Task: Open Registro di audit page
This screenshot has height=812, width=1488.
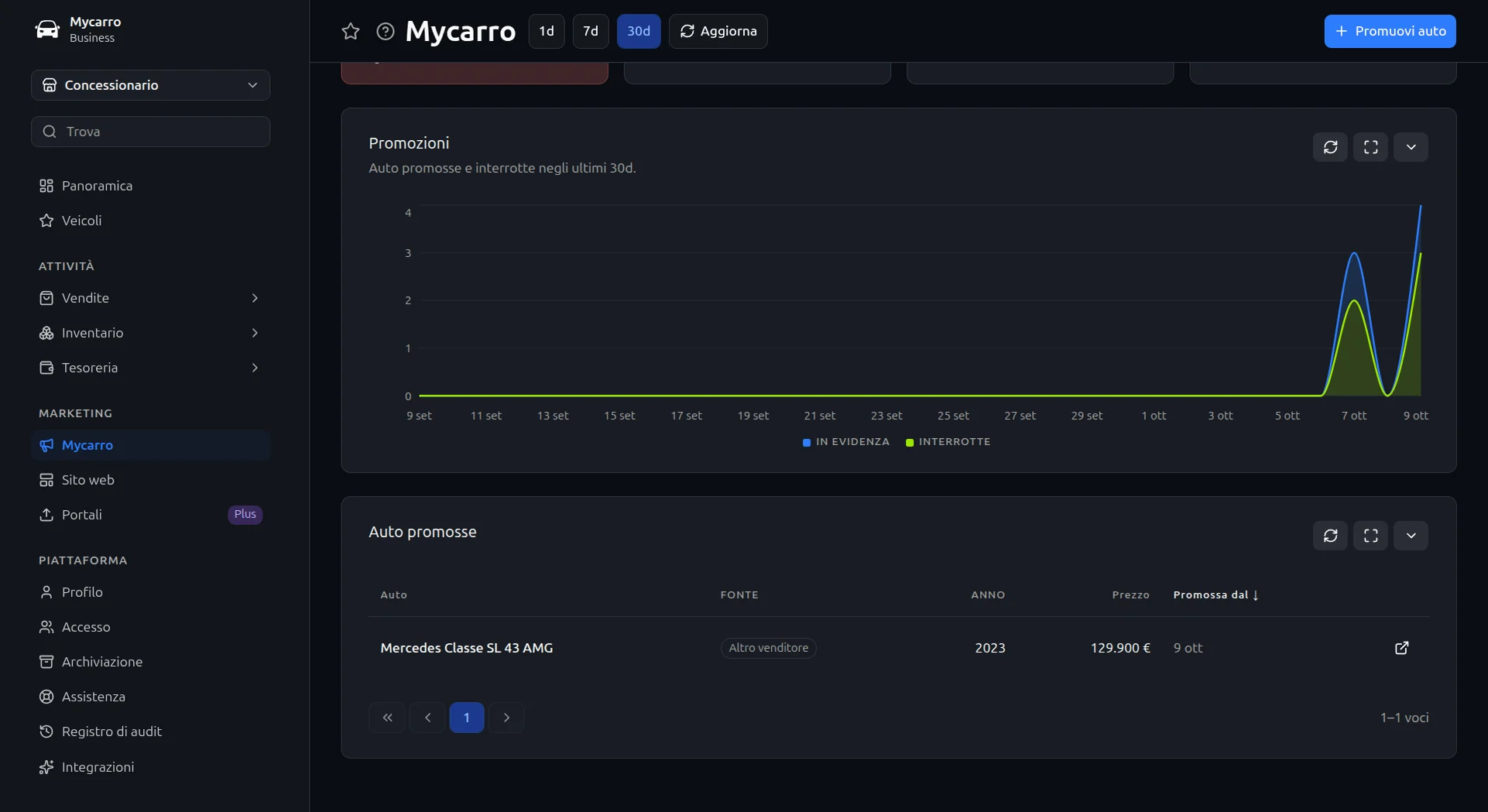Action: (150, 731)
